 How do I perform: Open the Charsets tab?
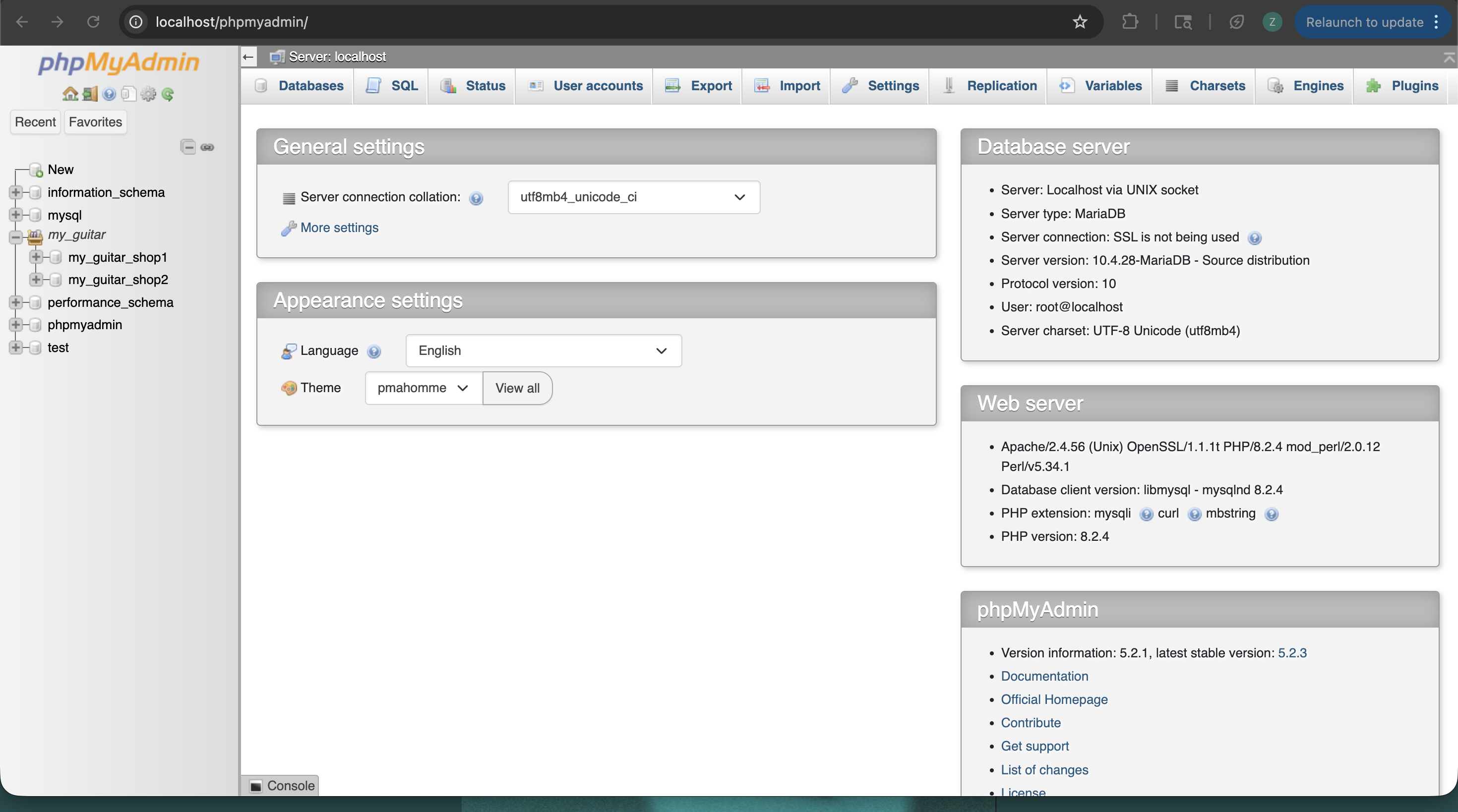1205,86
